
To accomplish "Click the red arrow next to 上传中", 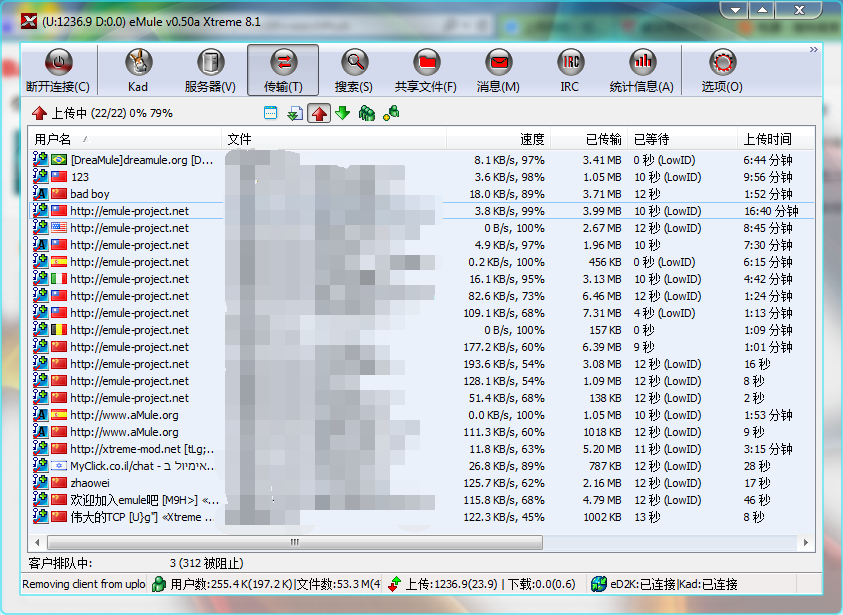I will click(39, 113).
